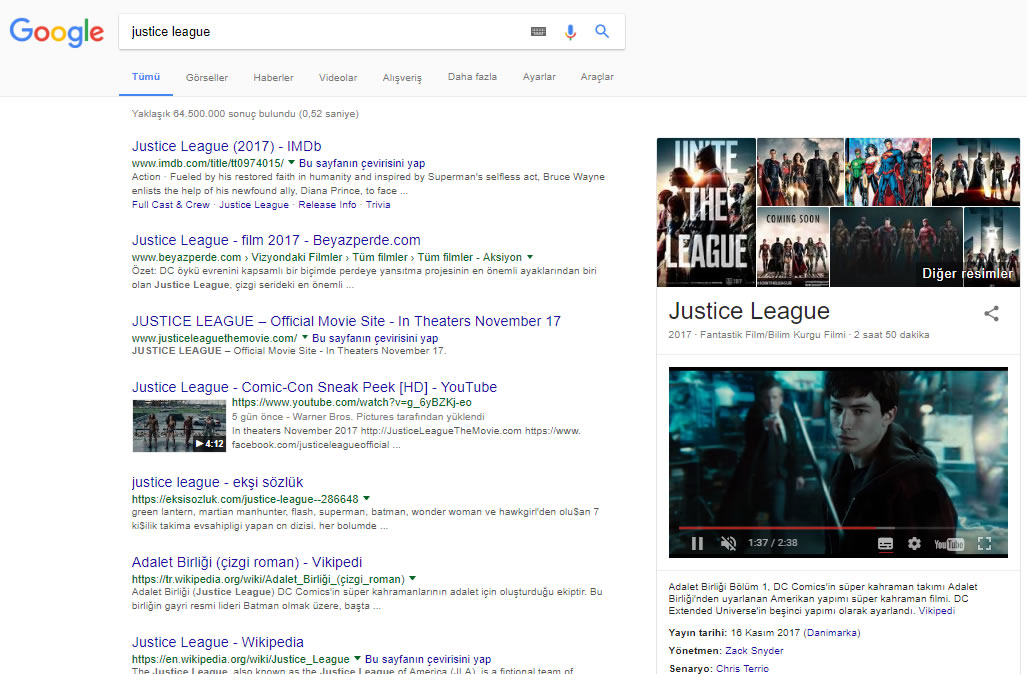Open Adalet Birliği (çizgi roman) Vikipedi result
The image size is (1027, 674).
247,562
